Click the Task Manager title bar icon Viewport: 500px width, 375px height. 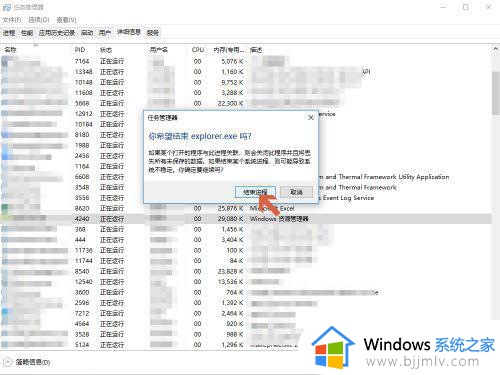click(7, 7)
